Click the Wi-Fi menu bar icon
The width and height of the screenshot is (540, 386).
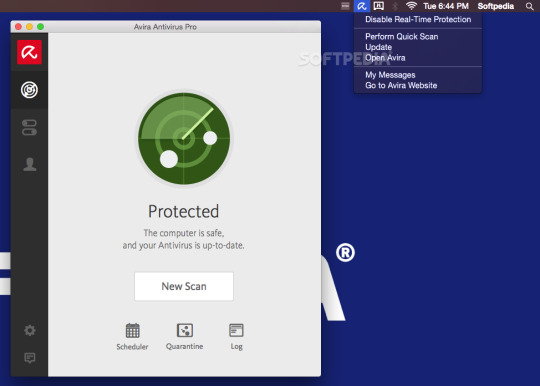pyautogui.click(x=411, y=6)
